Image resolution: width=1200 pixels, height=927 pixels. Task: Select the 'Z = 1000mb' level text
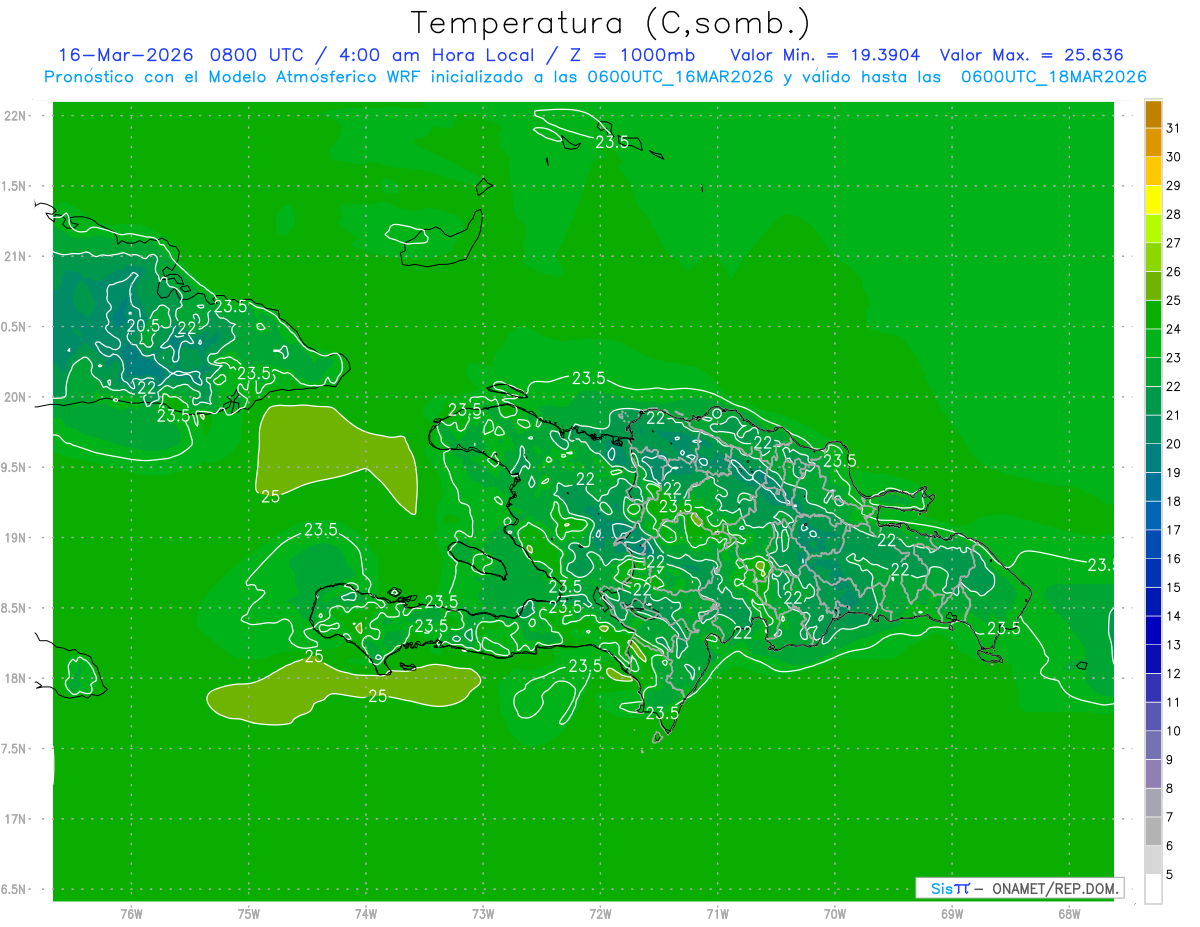(x=632, y=55)
